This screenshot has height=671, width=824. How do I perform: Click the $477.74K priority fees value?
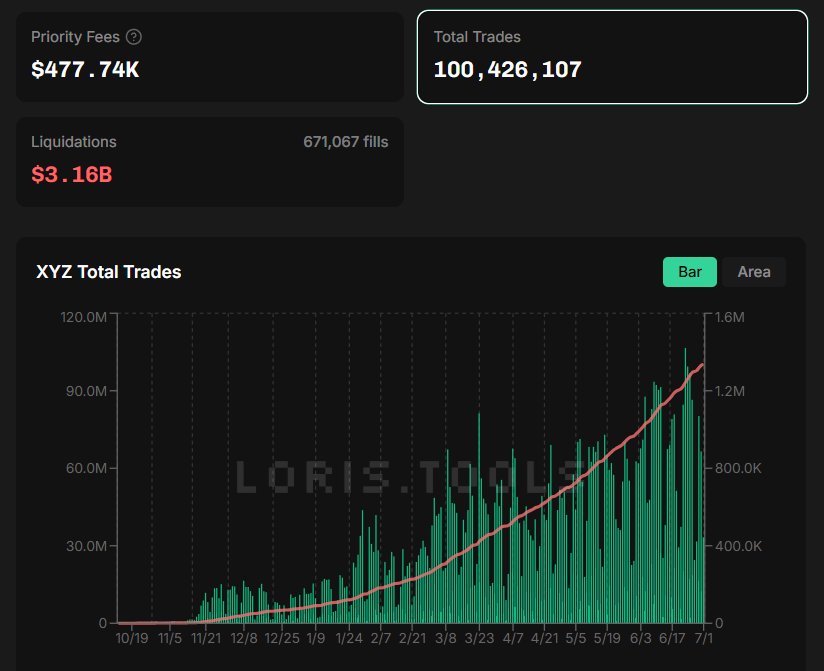[x=85, y=69]
